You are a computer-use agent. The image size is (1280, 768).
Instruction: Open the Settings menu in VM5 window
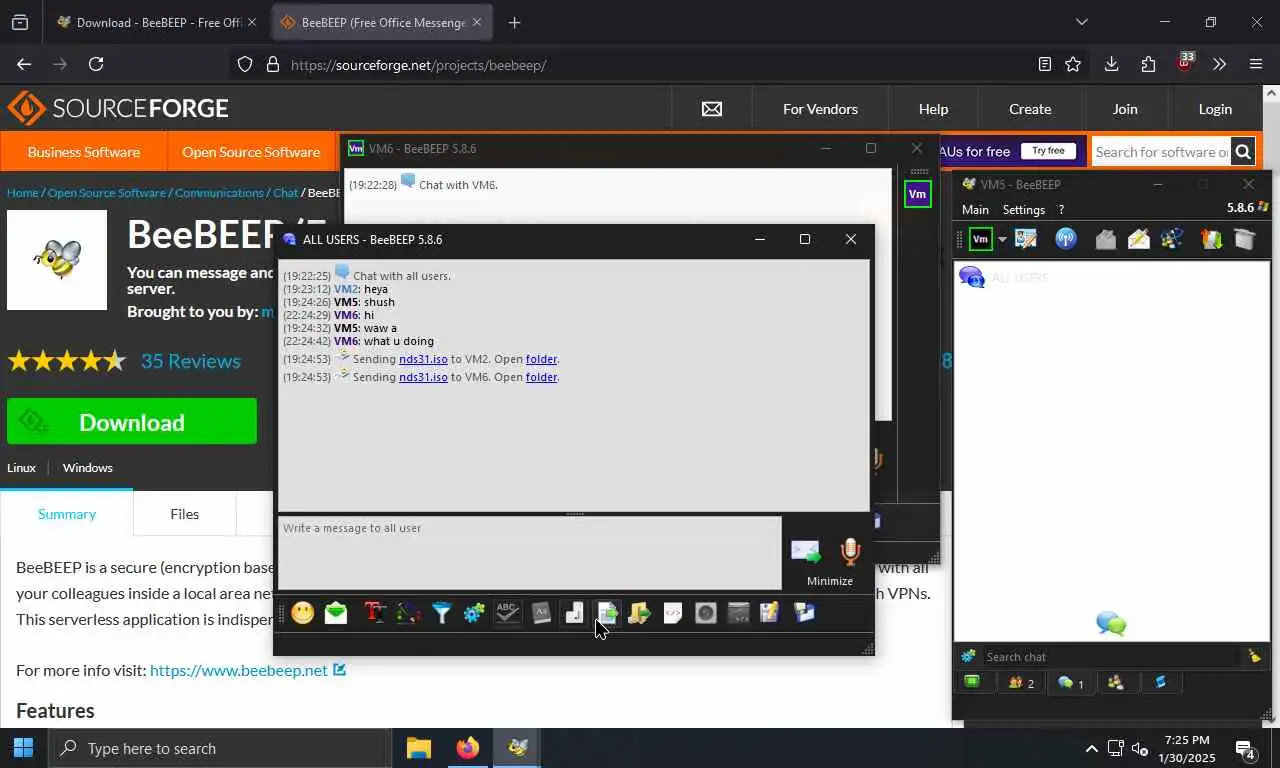pos(1024,210)
